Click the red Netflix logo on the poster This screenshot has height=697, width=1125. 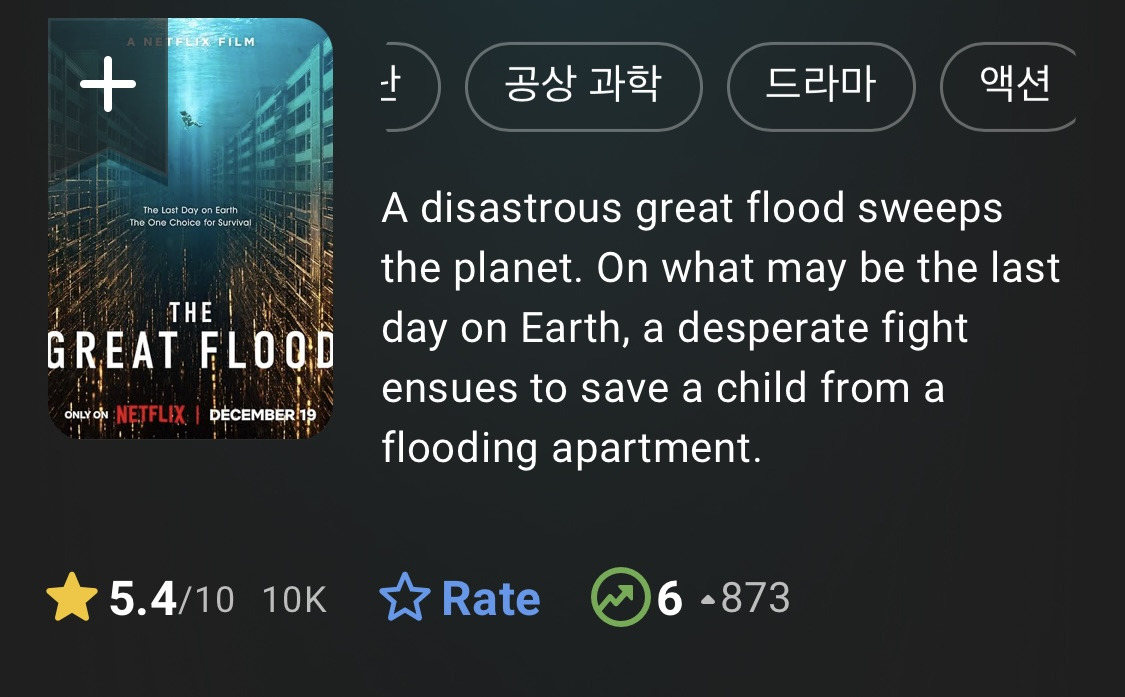point(151,414)
